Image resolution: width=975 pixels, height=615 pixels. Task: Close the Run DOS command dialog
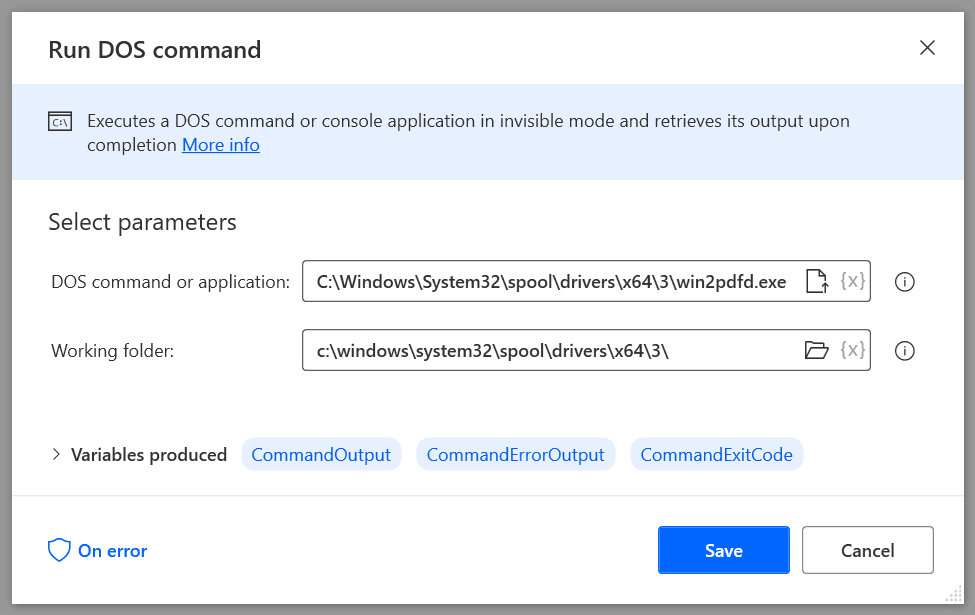(927, 47)
